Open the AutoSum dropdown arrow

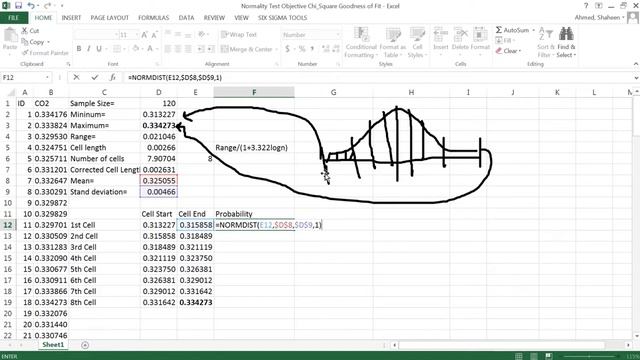click(533, 30)
